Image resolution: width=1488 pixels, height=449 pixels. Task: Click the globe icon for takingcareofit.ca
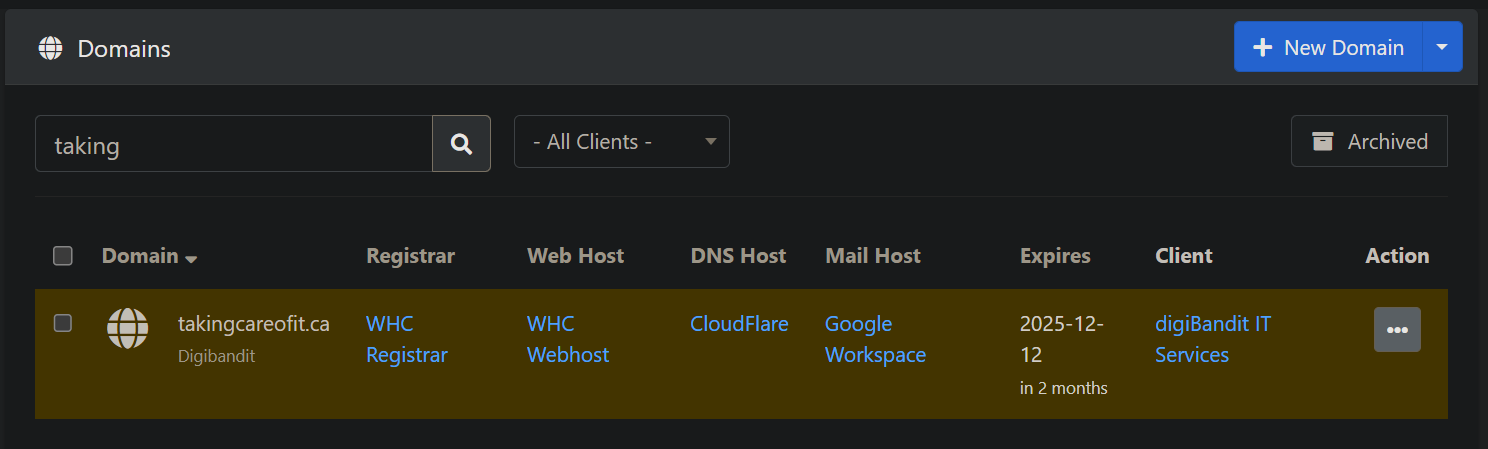pyautogui.click(x=128, y=329)
